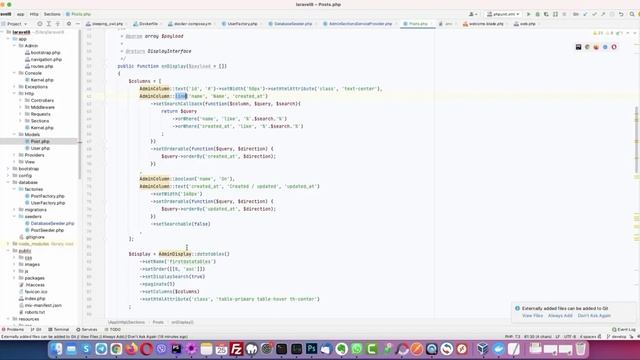Expand the bootstrap folder

[9, 169]
